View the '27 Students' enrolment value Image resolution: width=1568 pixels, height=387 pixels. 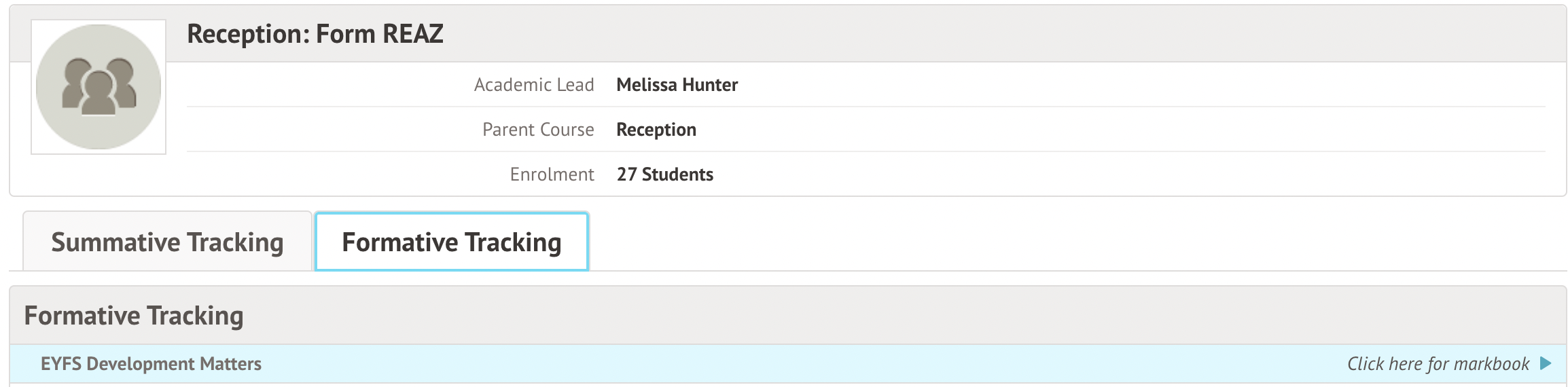(x=665, y=174)
